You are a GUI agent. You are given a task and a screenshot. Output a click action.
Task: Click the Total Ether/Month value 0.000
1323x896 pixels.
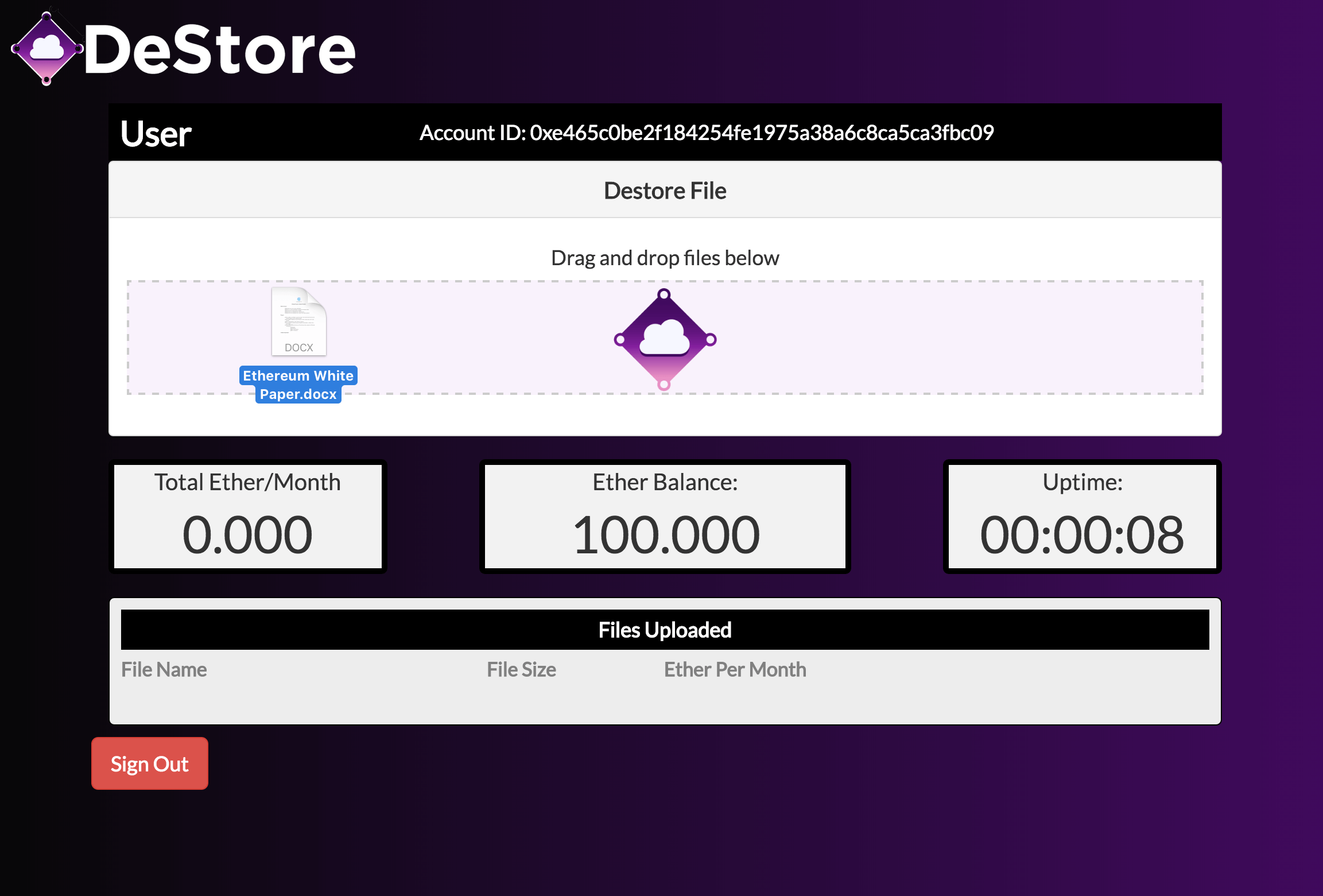[247, 534]
